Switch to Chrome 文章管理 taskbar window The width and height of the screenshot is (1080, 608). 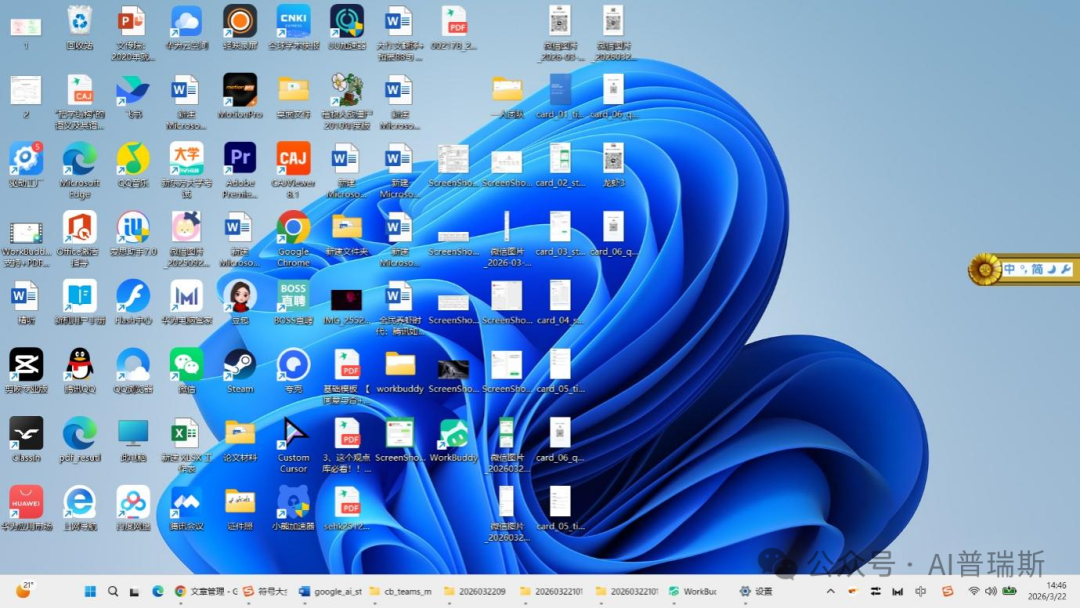click(x=205, y=591)
